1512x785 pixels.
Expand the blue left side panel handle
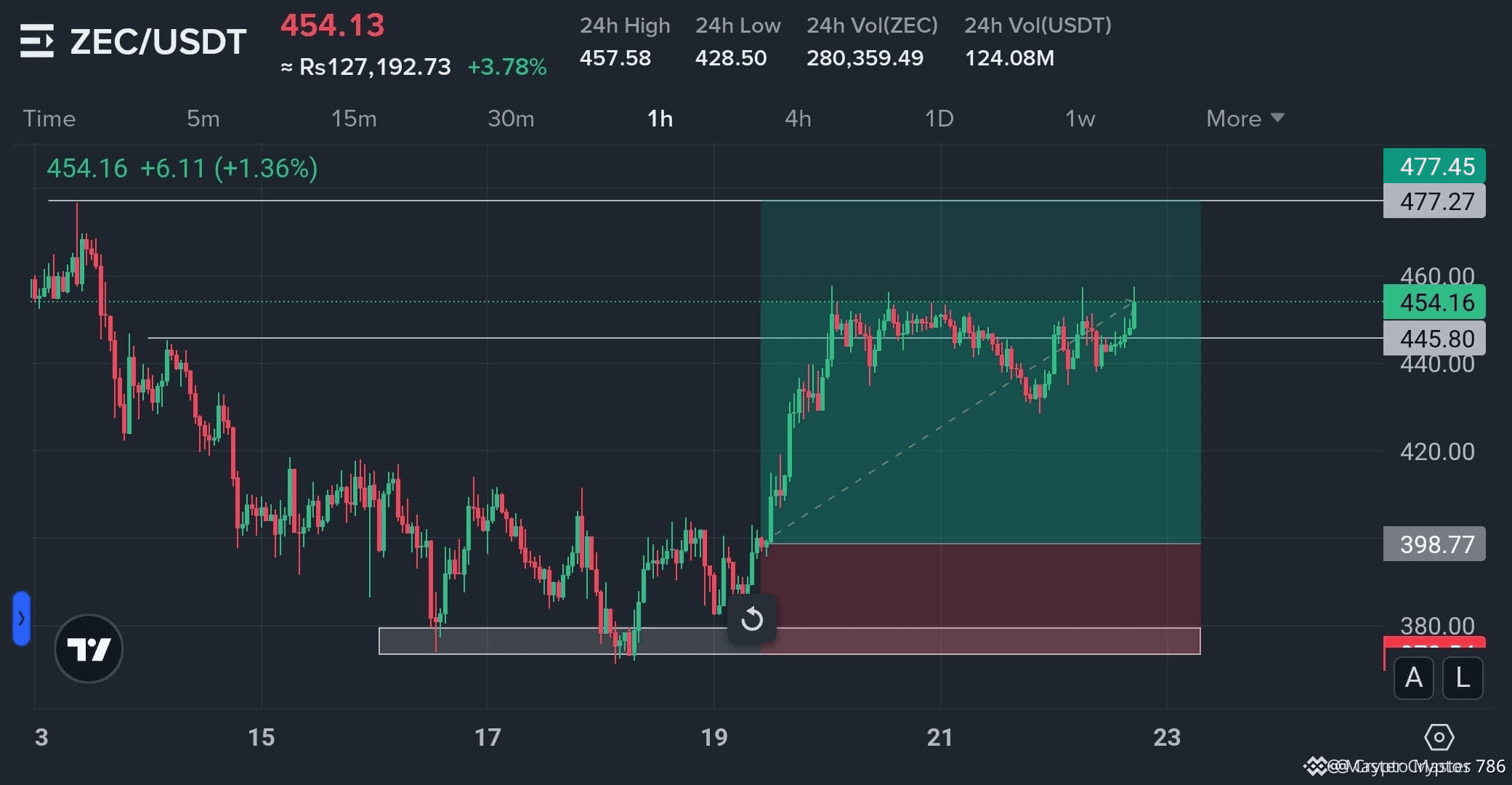click(21, 619)
